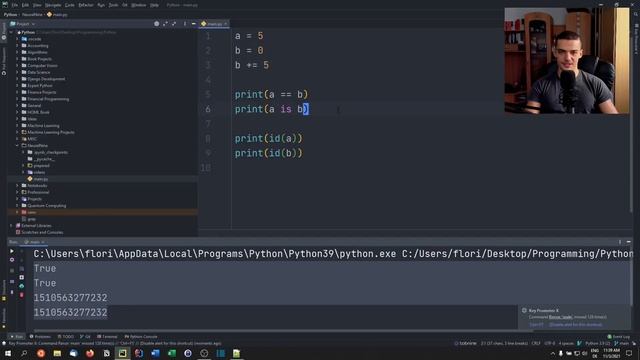Rerun 'main' using the green play icon
Screen dimensions: 640x360
pos(12,251)
